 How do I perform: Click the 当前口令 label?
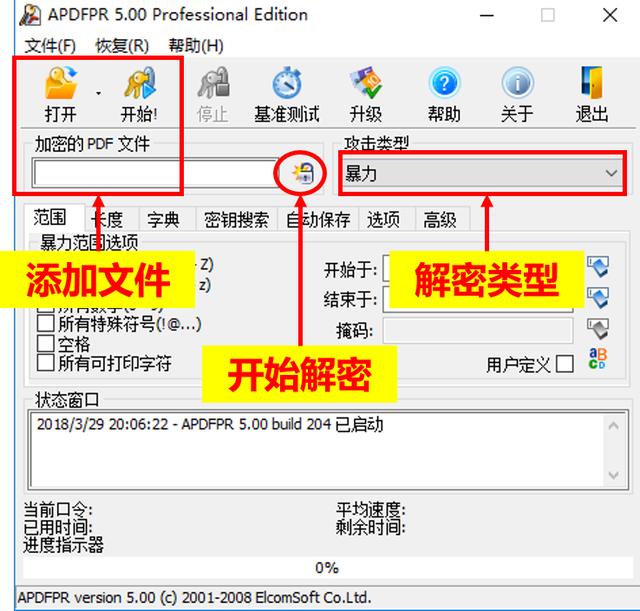[x=58, y=509]
